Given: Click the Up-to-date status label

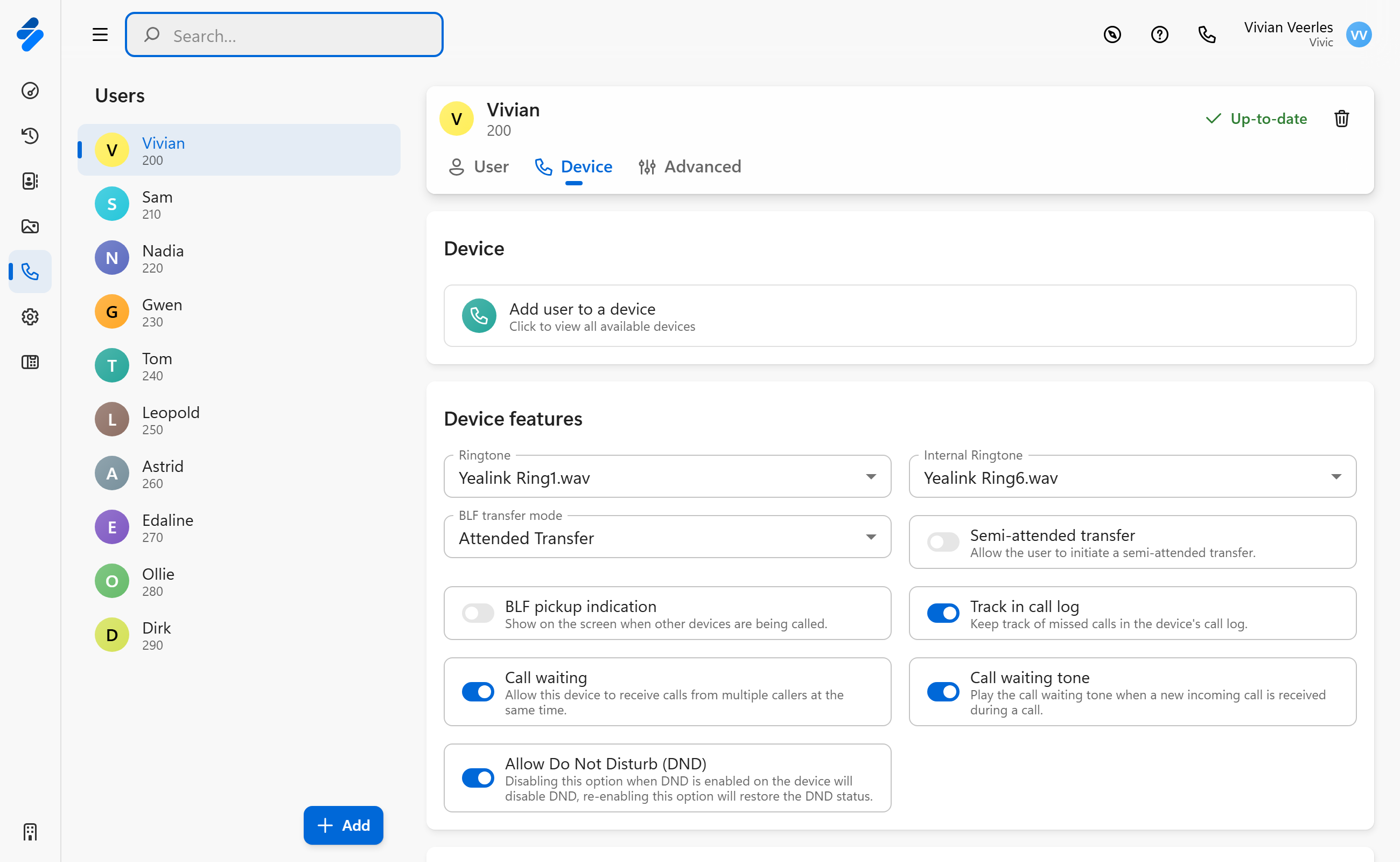Looking at the screenshot, I should 1256,119.
